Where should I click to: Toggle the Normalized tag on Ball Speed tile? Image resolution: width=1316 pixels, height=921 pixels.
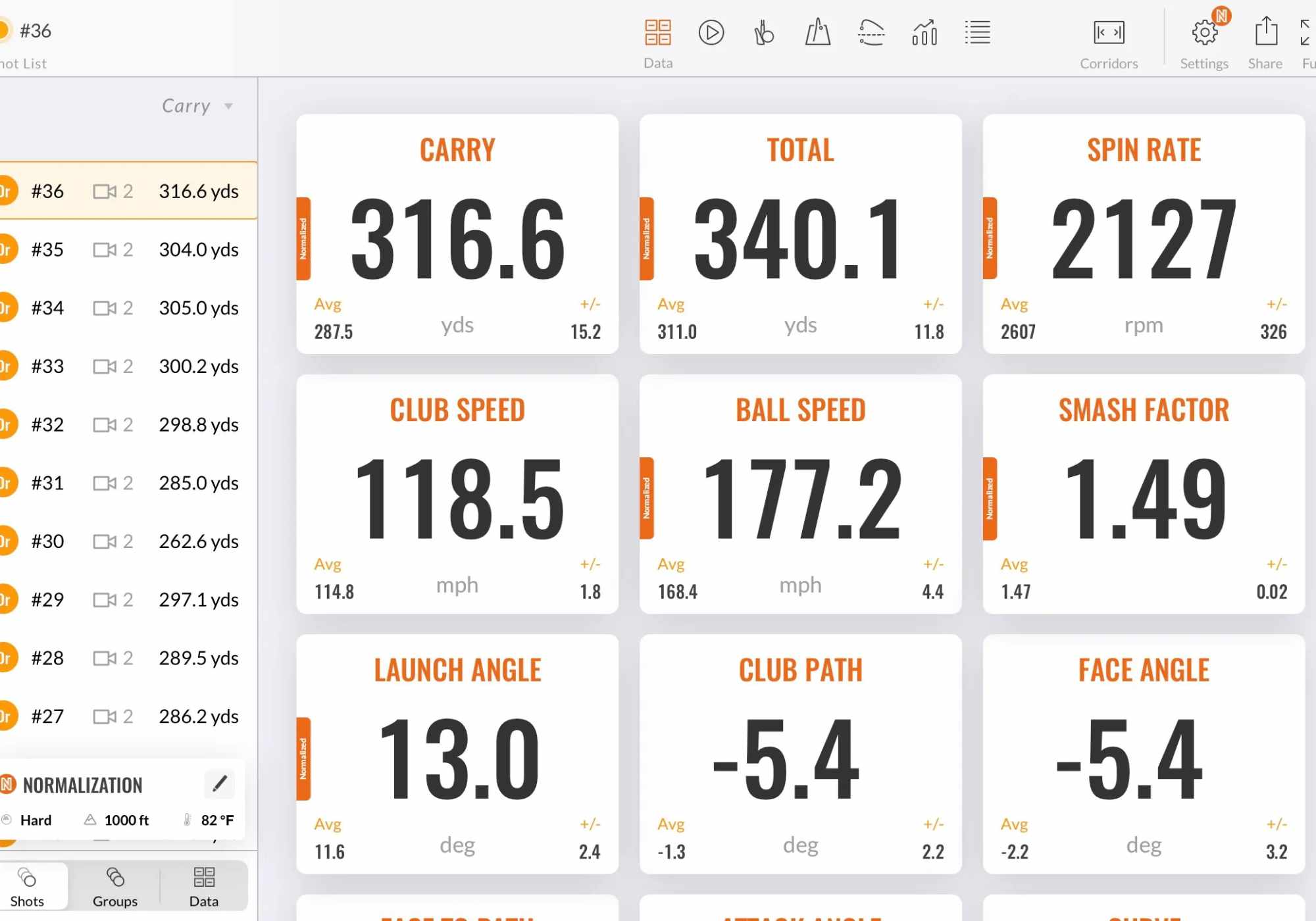pyautogui.click(x=647, y=498)
